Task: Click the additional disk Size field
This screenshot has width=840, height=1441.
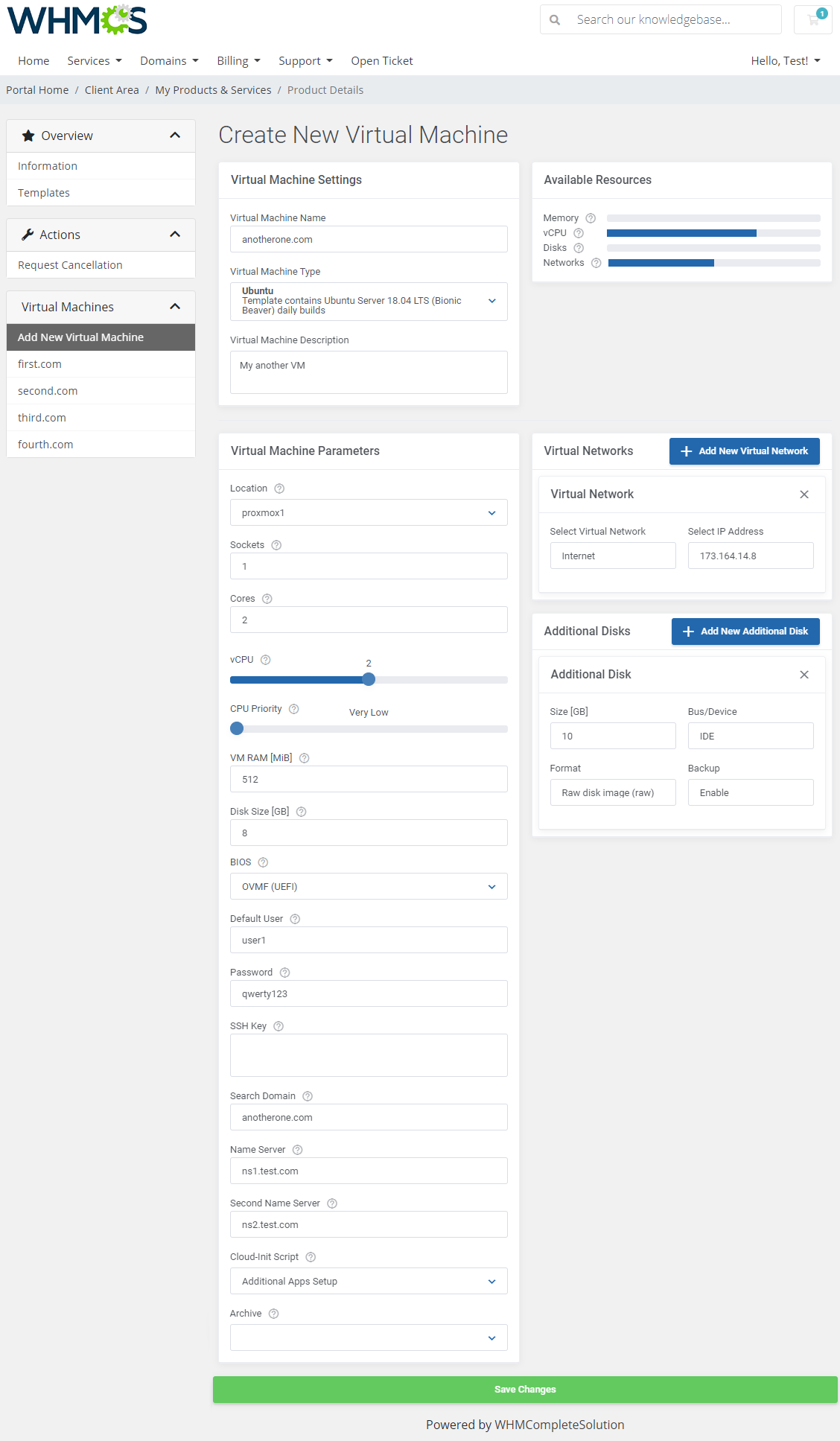Action: tap(613, 736)
